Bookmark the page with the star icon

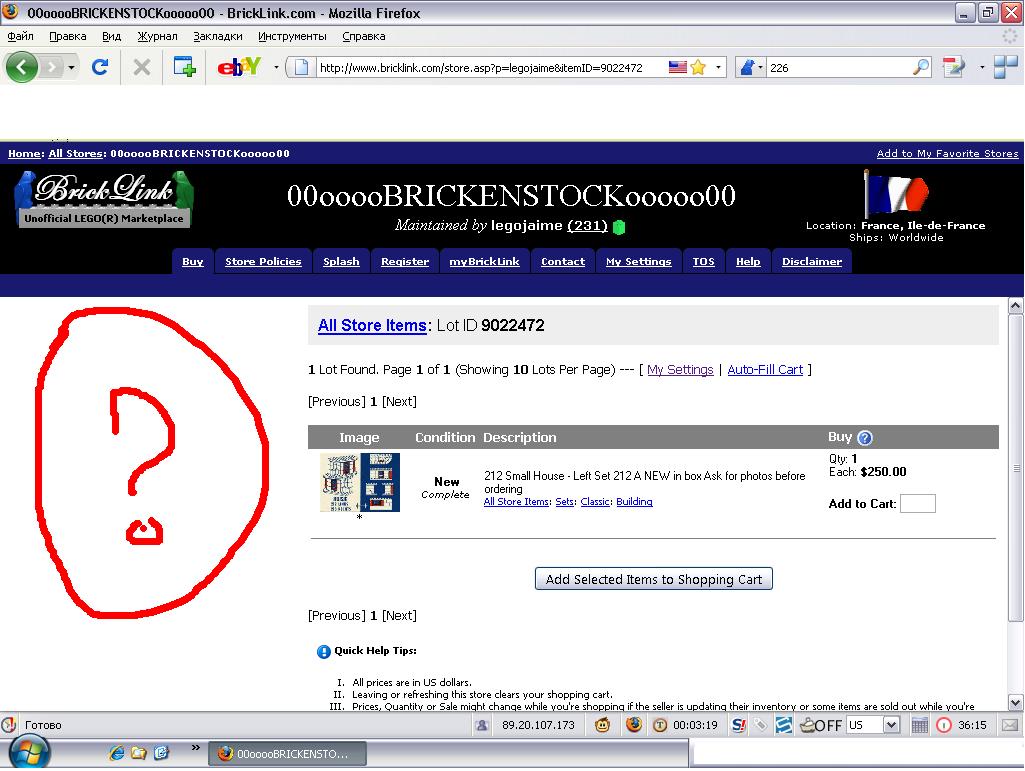[698, 67]
